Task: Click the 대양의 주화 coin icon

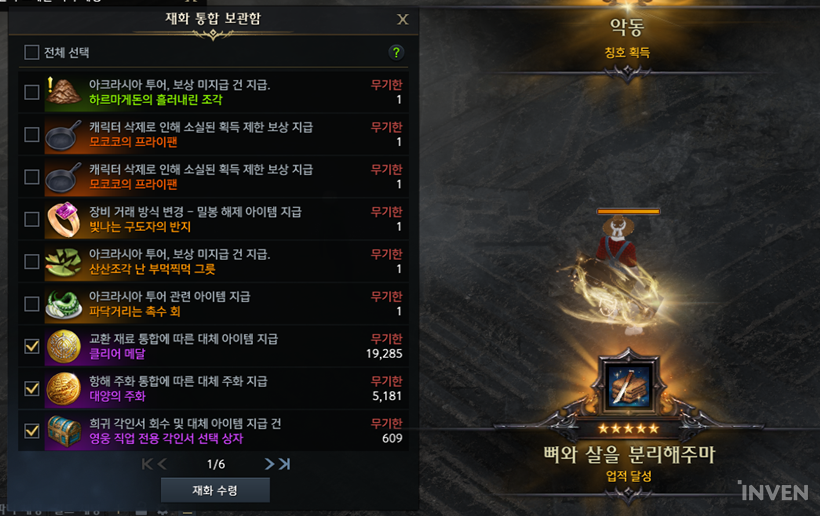Action: tap(63, 388)
